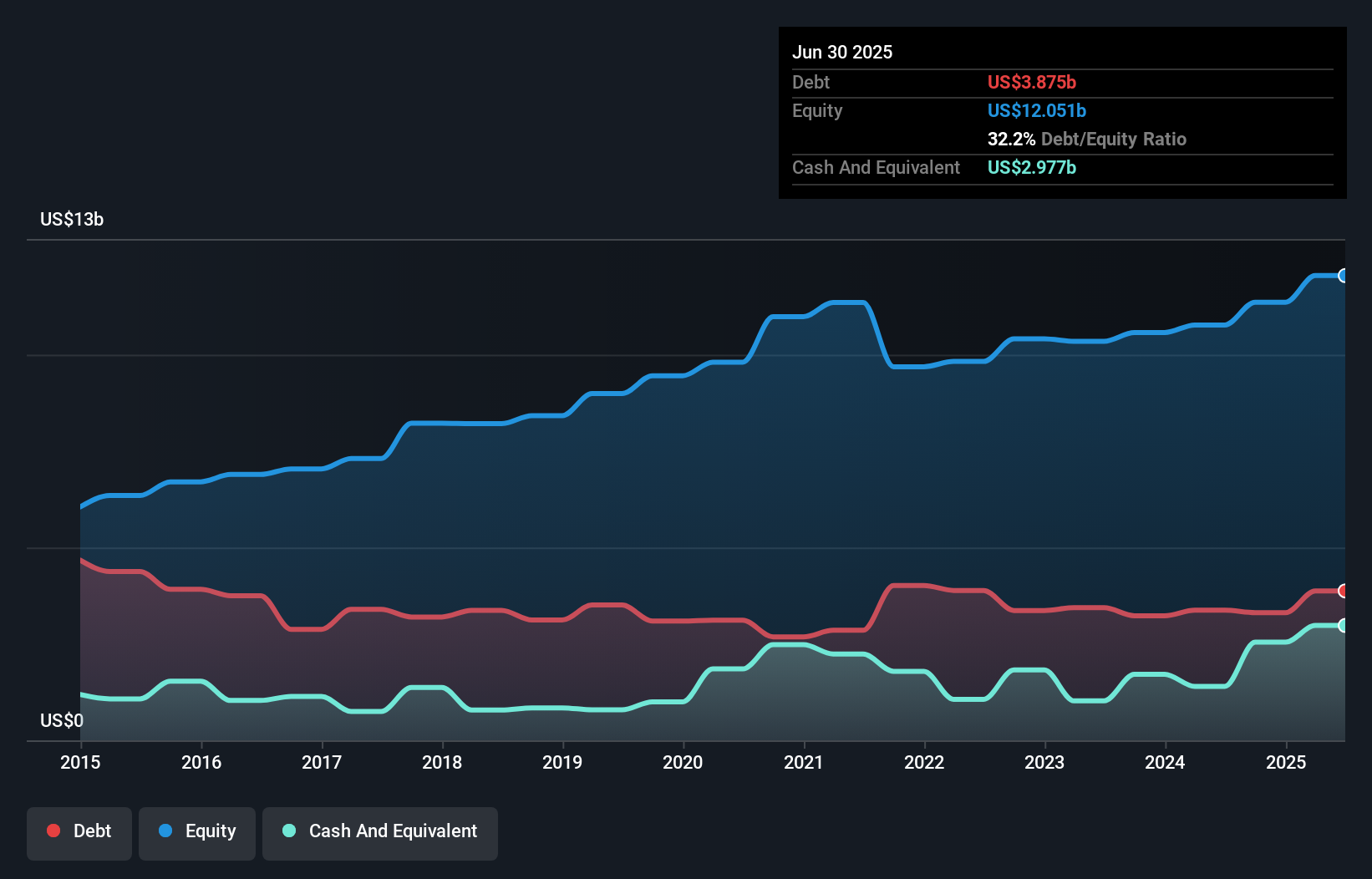Select the blue Equity endpoint marker on the chart
1372x879 pixels.
tap(1343, 276)
